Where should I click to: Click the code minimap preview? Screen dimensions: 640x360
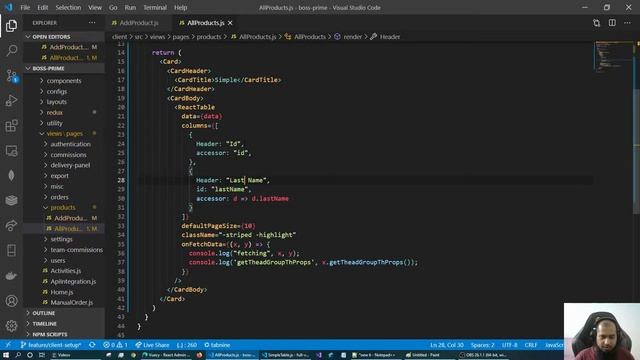pos(613,56)
